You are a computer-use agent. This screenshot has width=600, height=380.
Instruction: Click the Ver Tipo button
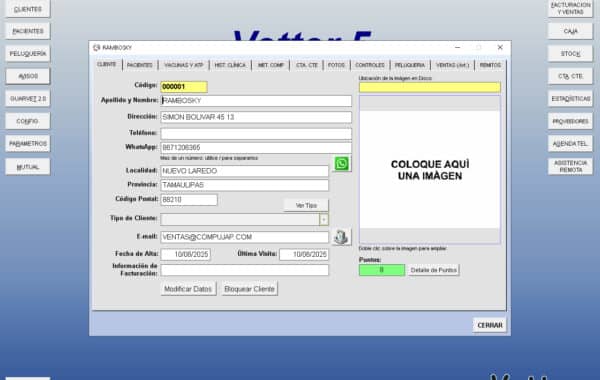point(306,205)
